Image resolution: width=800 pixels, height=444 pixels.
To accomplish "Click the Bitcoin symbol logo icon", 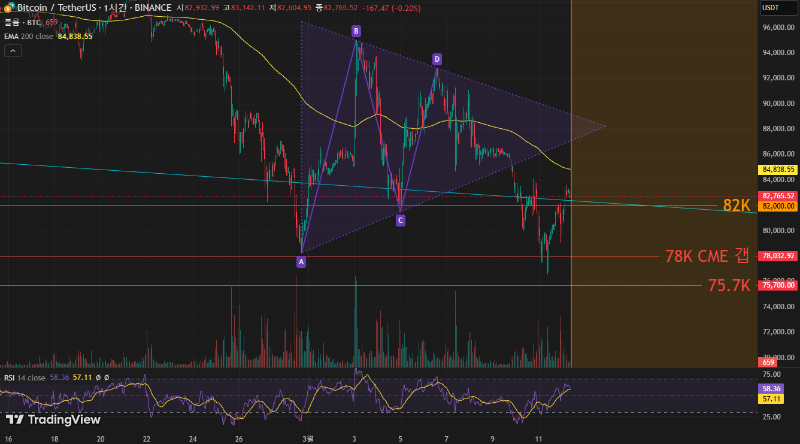I will coord(8,8).
